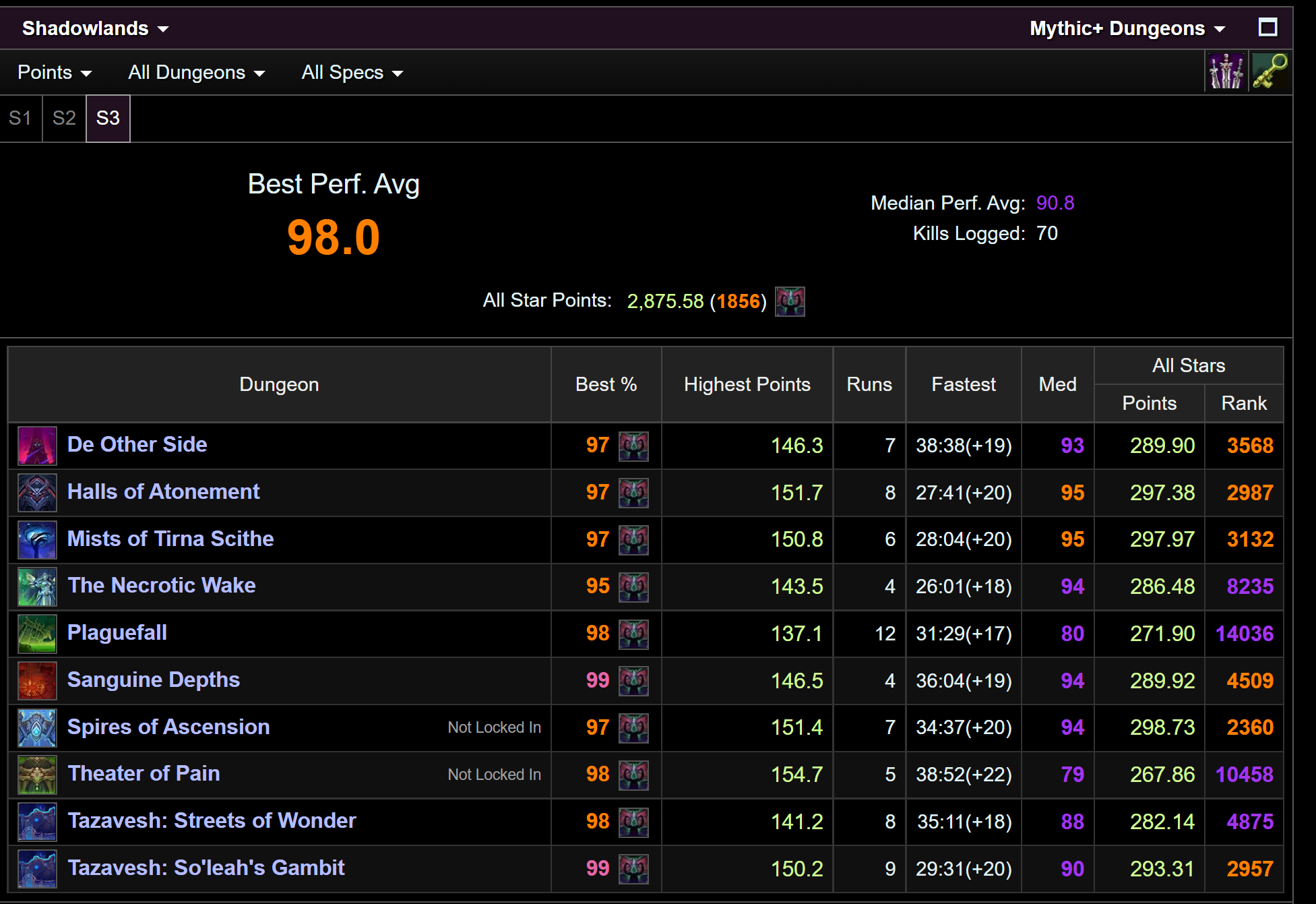
Task: Click Spires of Ascension dungeon thumbnail
Action: click(x=37, y=727)
